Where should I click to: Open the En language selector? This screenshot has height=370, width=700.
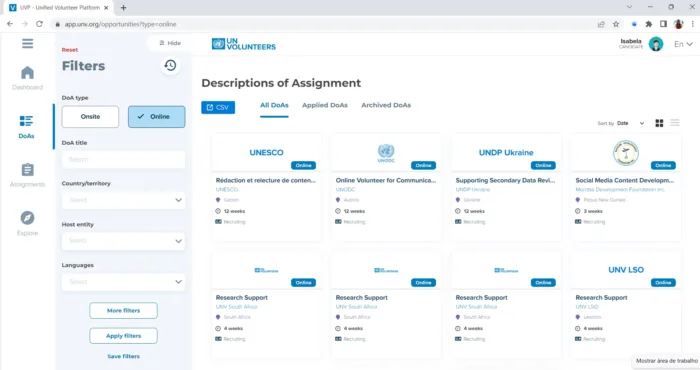tap(683, 44)
